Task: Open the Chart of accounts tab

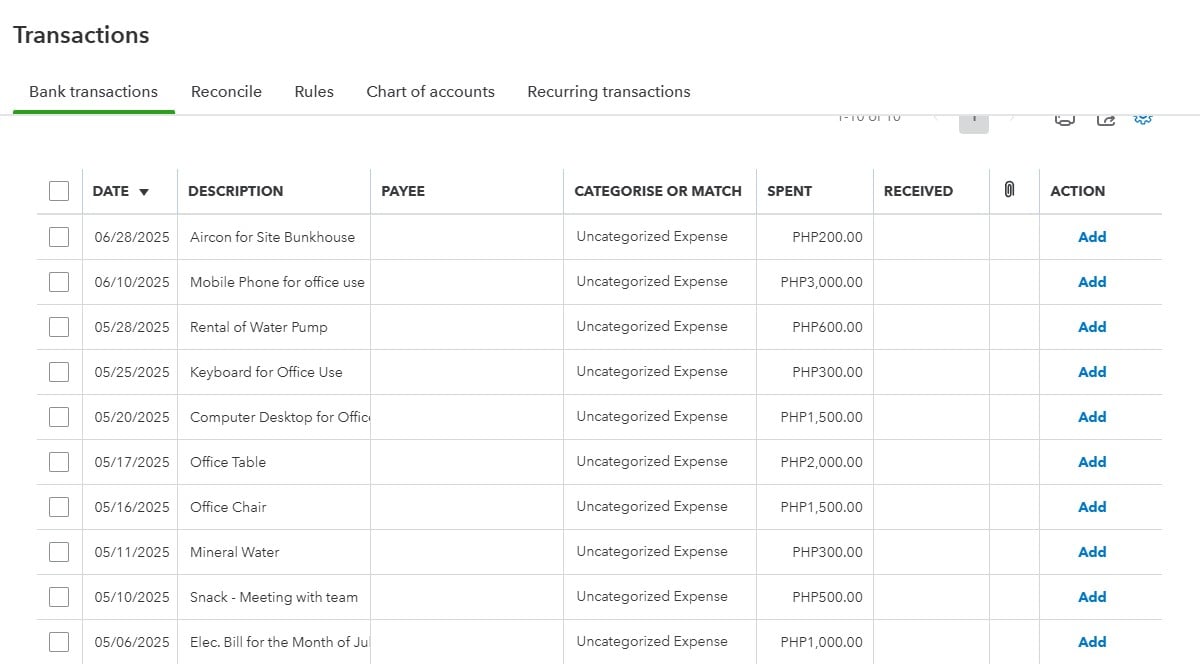Action: [x=430, y=92]
